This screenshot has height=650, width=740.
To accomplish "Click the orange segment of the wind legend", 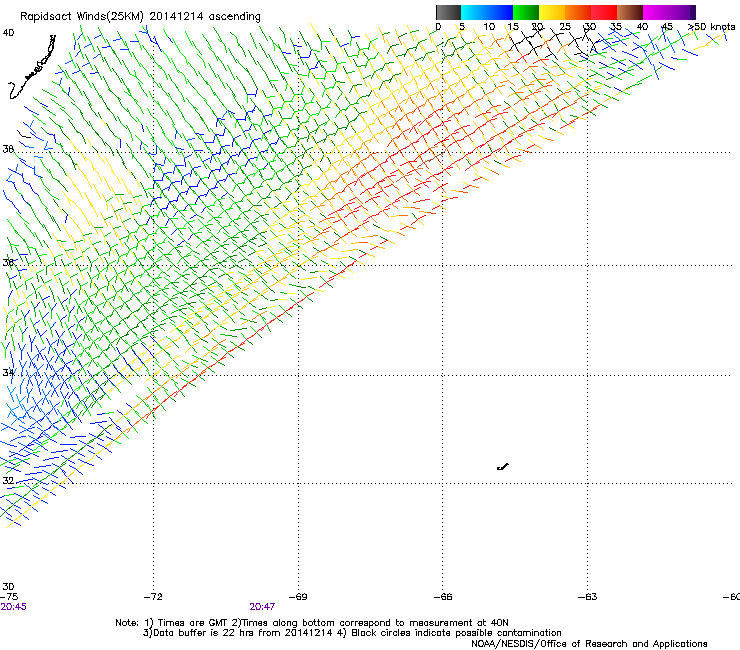I will 578,12.
